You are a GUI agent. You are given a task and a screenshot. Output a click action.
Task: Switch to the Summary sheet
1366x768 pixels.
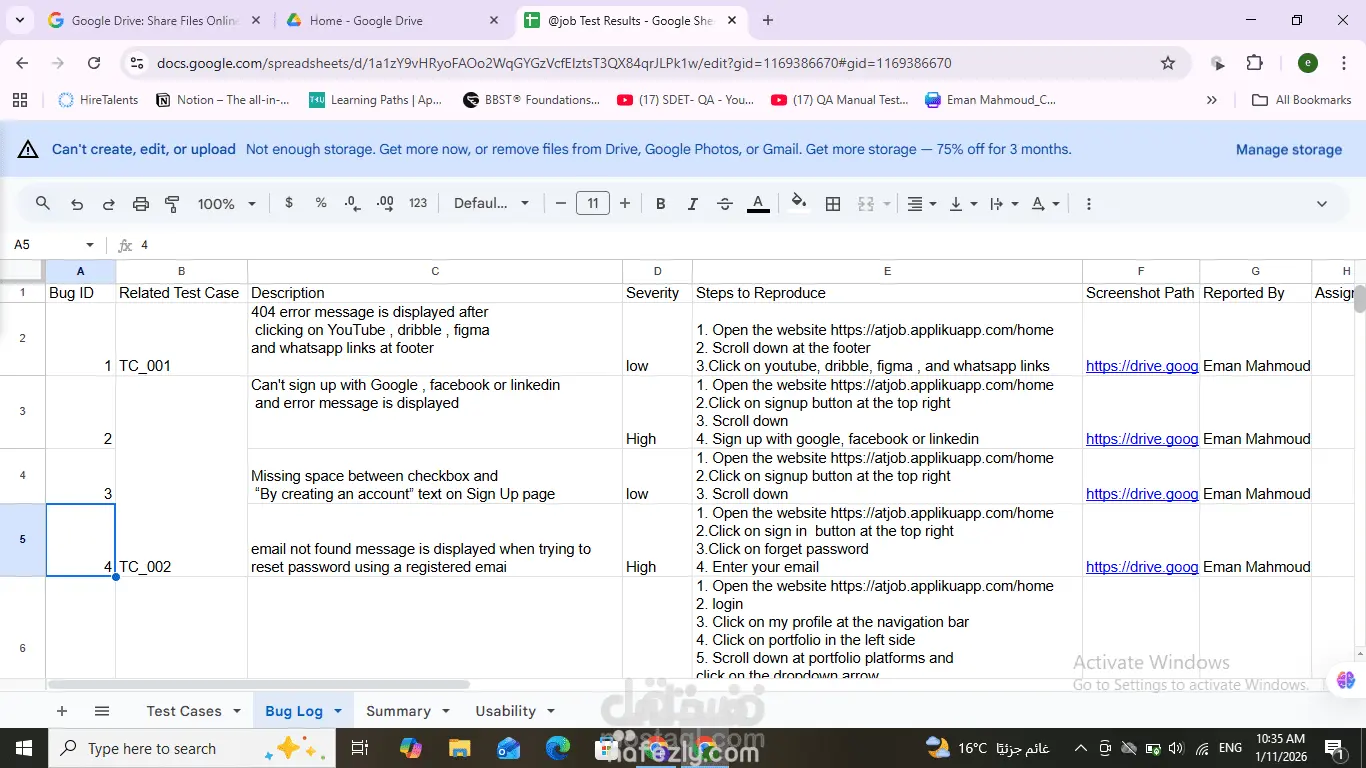click(398, 711)
